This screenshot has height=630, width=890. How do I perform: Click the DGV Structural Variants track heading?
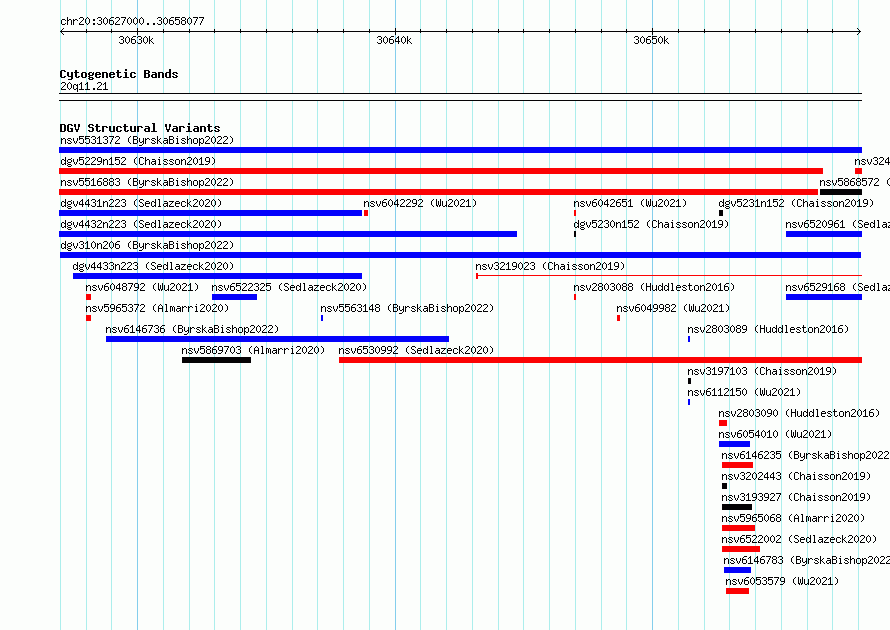pyautogui.click(x=140, y=128)
